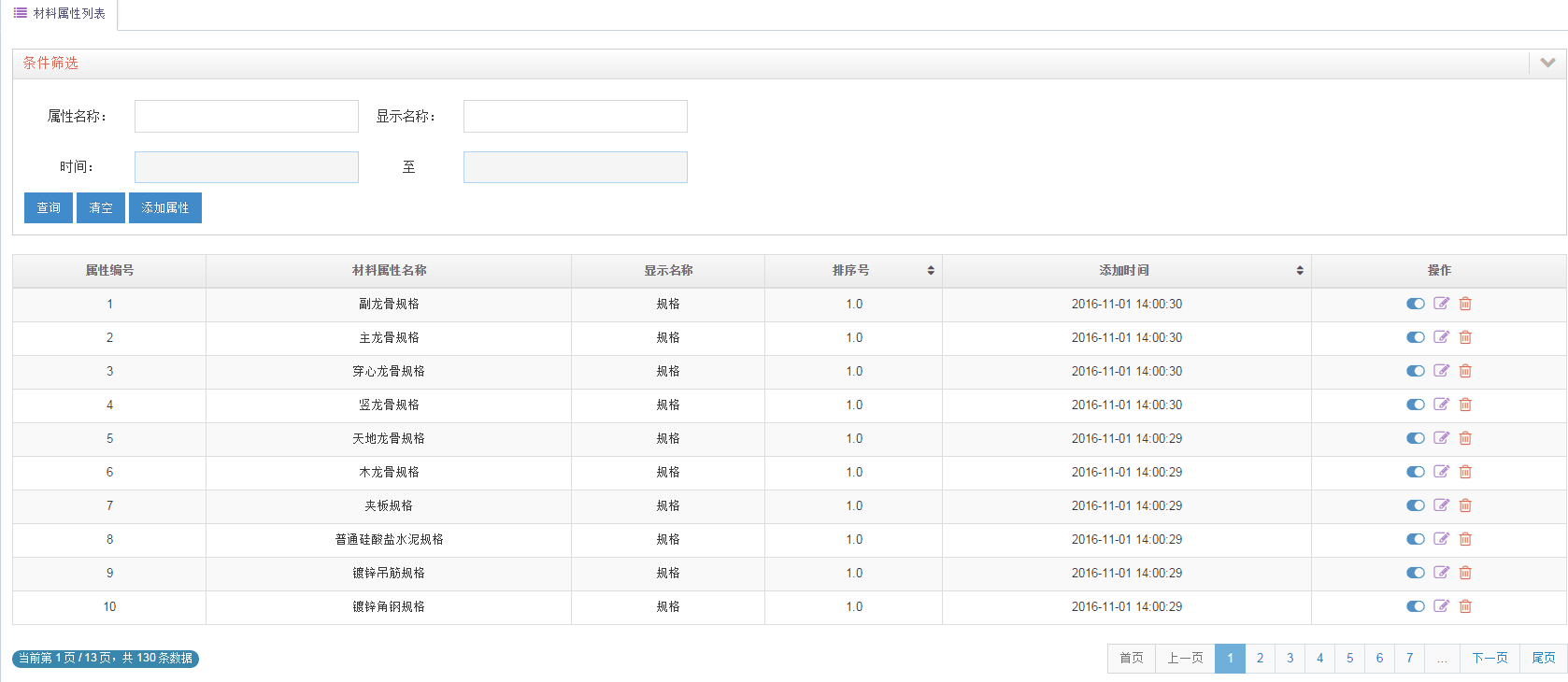The height and width of the screenshot is (682, 1568).
Task: Open the 材料属性列表 tab
Action: [x=60, y=14]
